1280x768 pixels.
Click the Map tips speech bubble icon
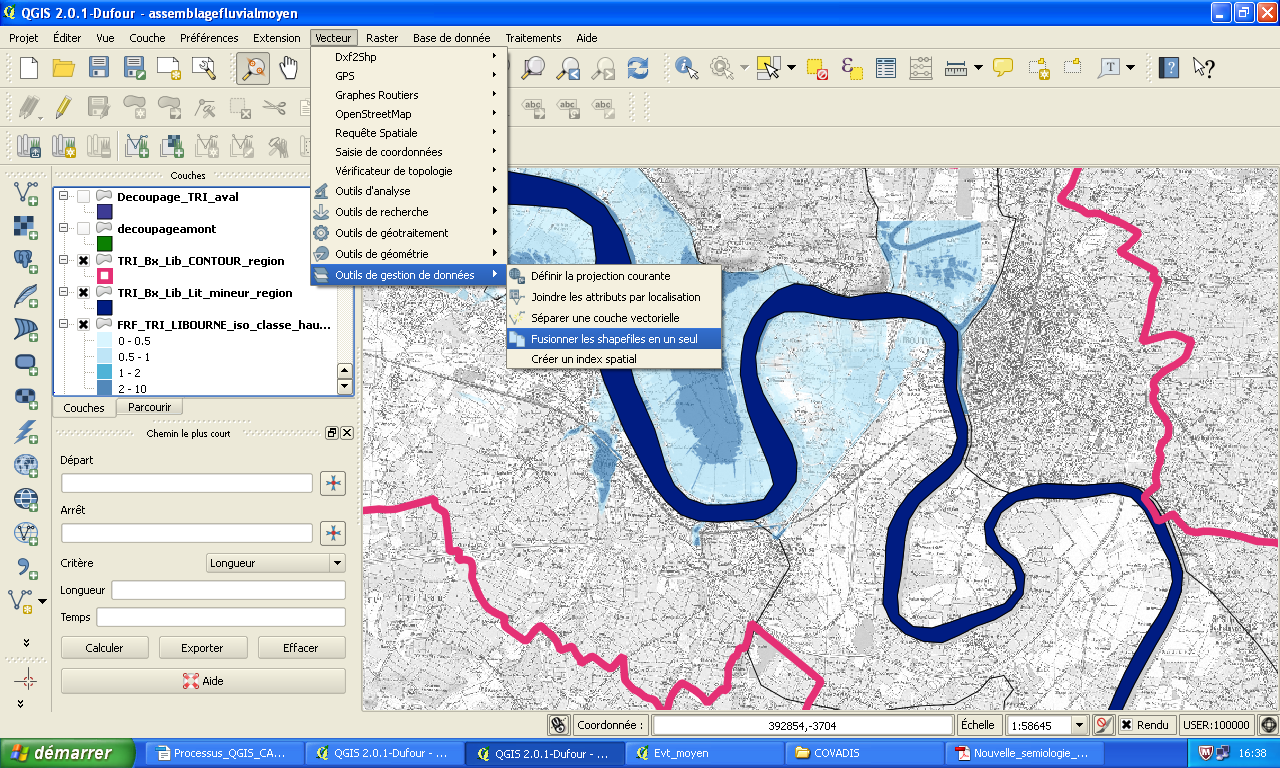[x=1003, y=68]
